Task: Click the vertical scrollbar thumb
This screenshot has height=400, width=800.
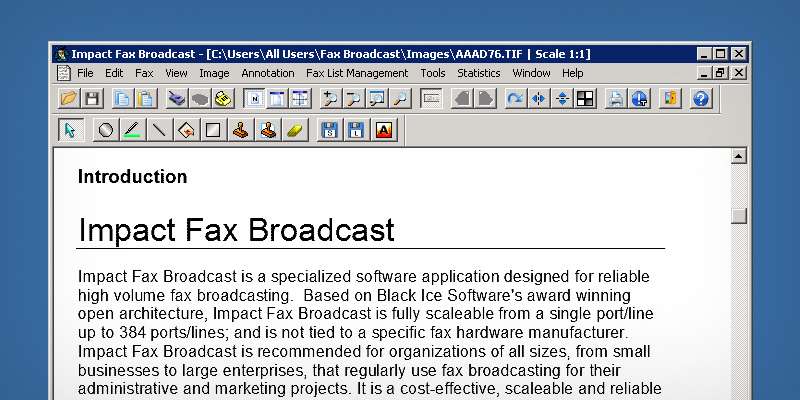Action: [x=739, y=216]
